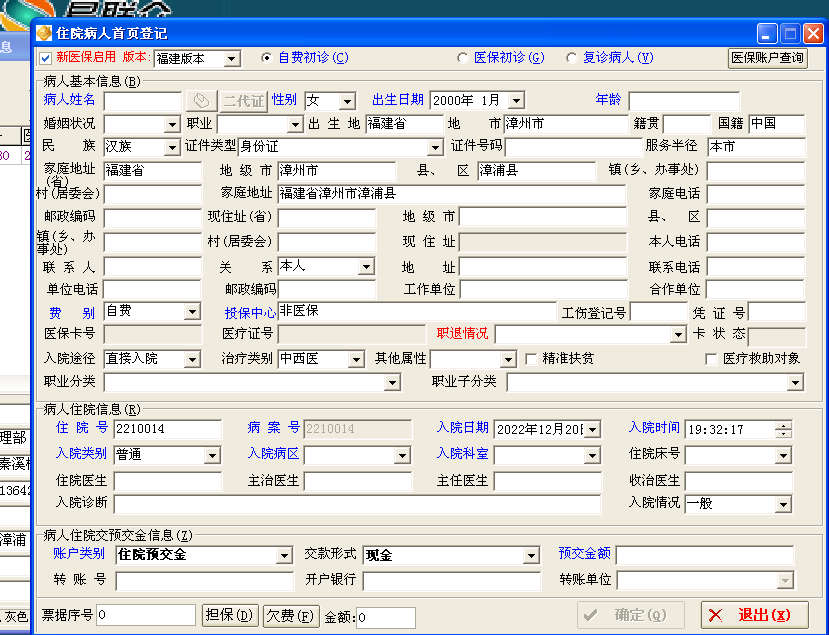Open the 性别 dropdown
This screenshot has width=829, height=635.
(347, 101)
